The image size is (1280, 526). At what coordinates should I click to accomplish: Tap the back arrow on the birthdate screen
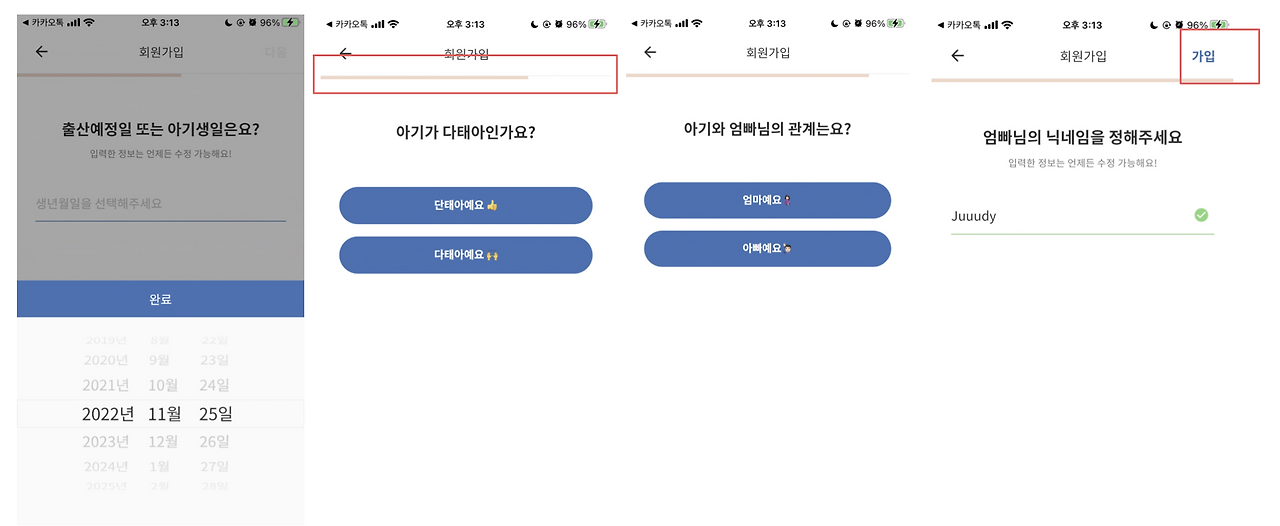click(x=41, y=52)
